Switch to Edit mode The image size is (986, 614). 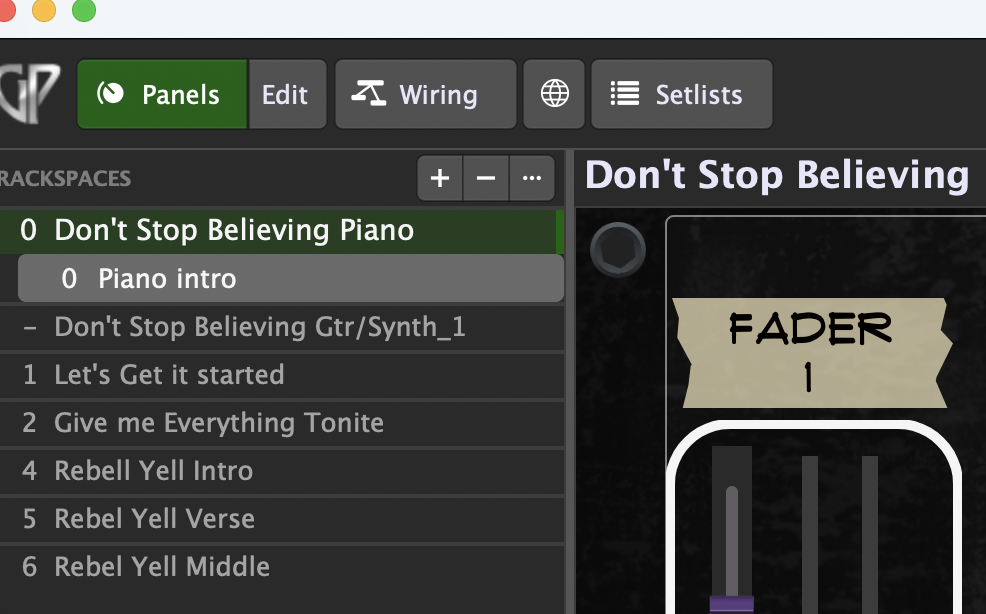(285, 95)
